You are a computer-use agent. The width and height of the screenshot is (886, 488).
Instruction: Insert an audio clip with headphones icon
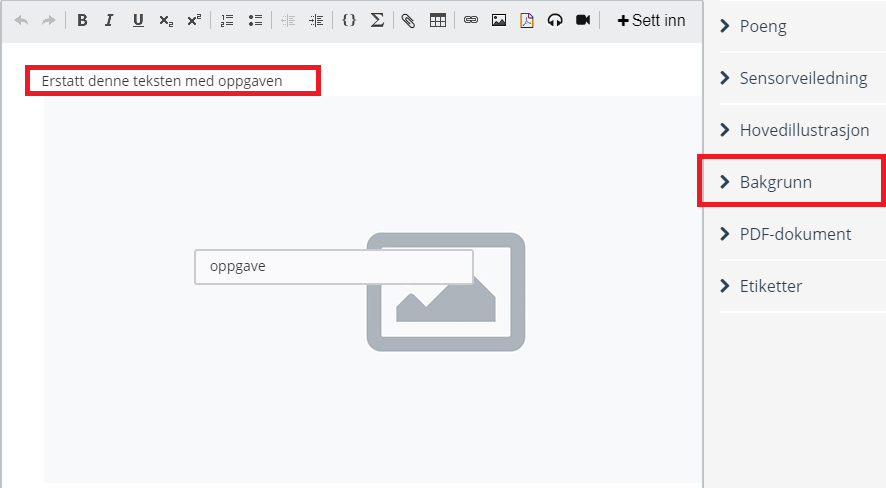coord(555,21)
